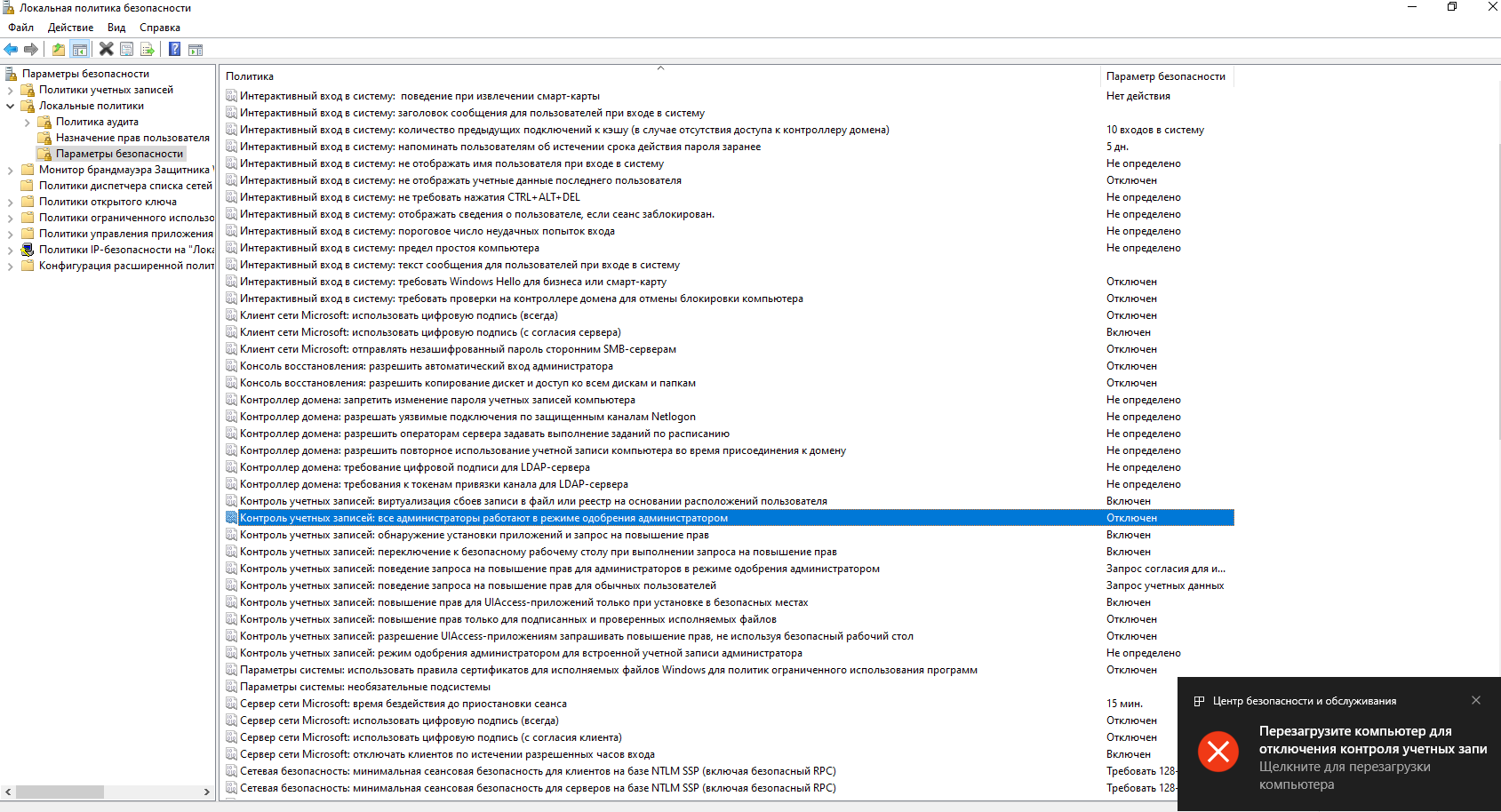Toggle the action pane toolbar icon
This screenshot has width=1501, height=812.
(x=196, y=49)
